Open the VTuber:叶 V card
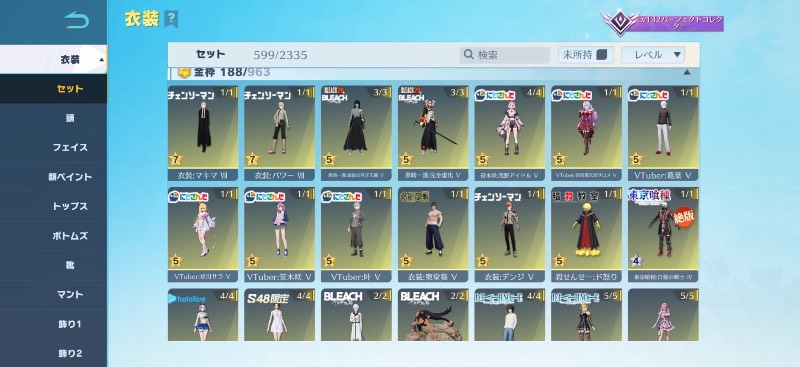 point(356,235)
